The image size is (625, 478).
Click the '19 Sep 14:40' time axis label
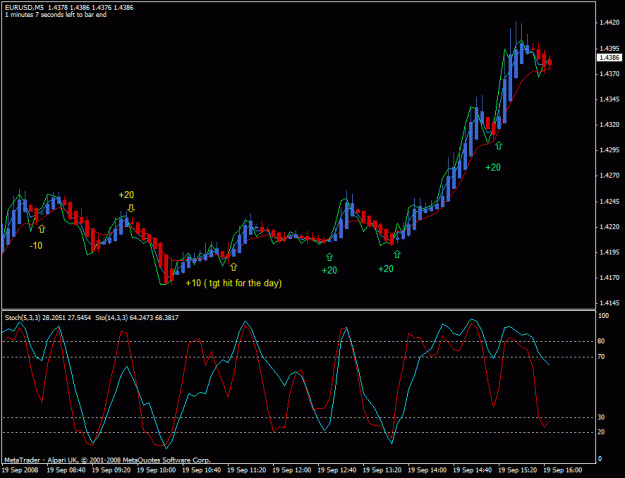473,470
